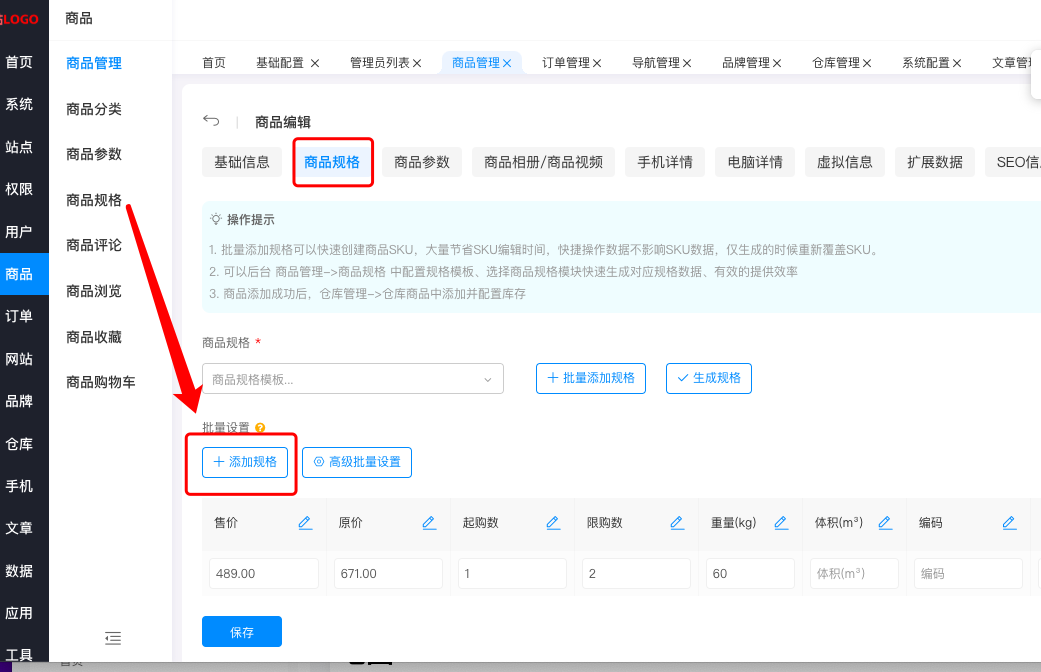This screenshot has height=672, width=1041.
Task: Close the 商品管理 tab
Action: pyautogui.click(x=507, y=63)
